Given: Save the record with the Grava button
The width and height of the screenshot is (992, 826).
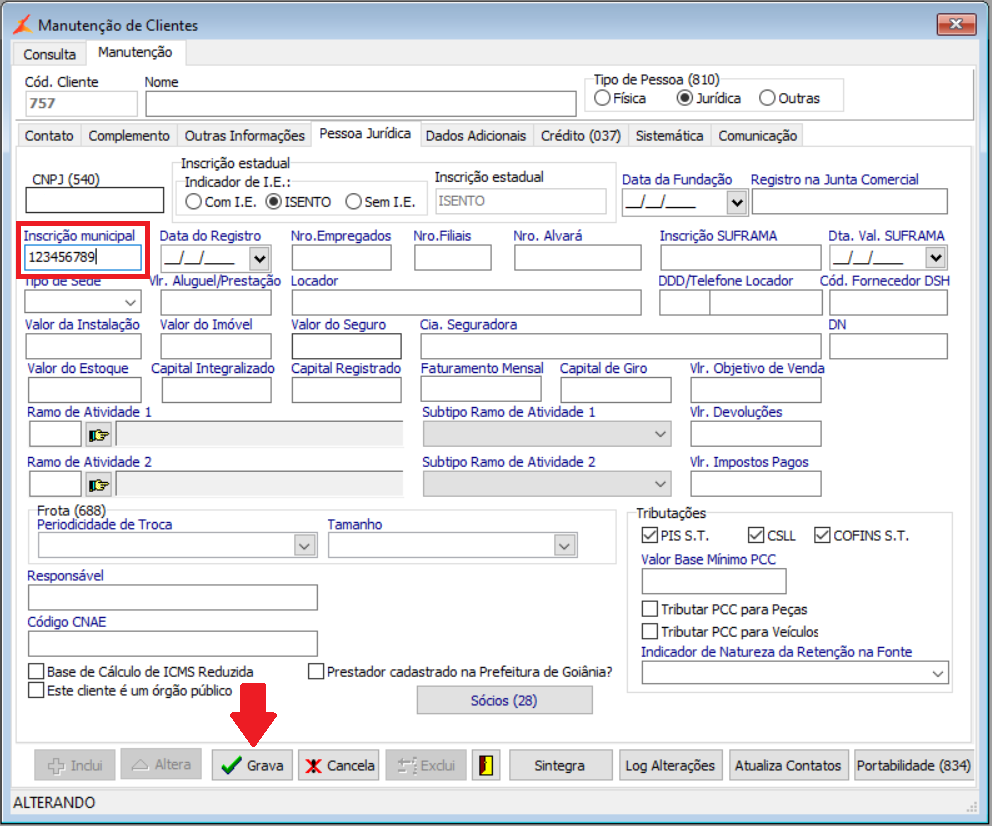Looking at the screenshot, I should point(252,765).
